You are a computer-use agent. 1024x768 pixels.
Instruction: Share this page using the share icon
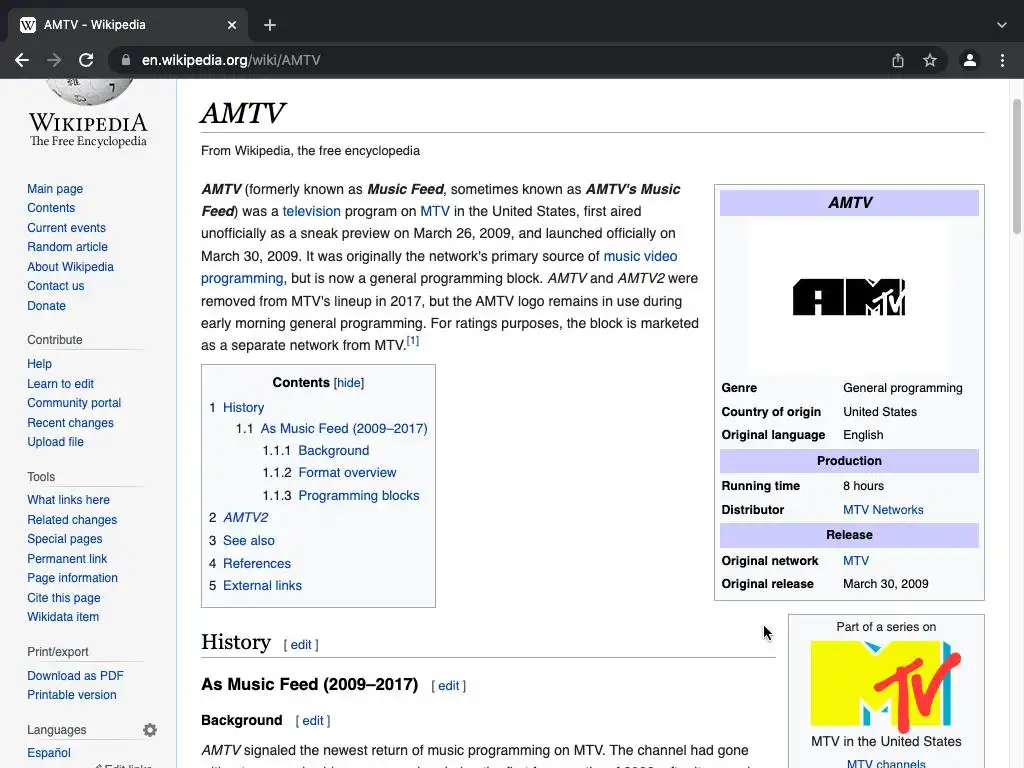click(x=898, y=60)
